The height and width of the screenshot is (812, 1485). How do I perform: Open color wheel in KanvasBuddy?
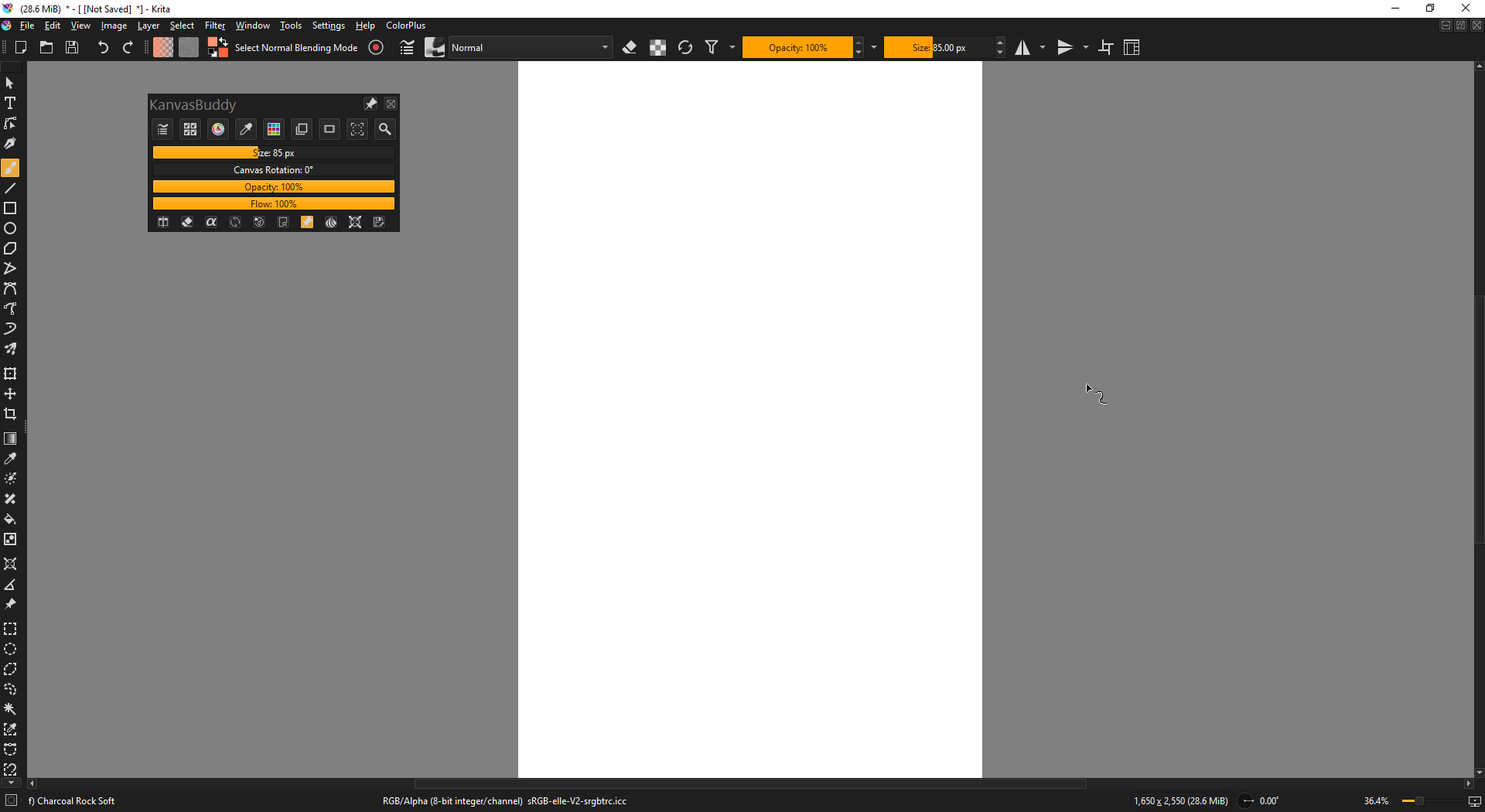218,129
